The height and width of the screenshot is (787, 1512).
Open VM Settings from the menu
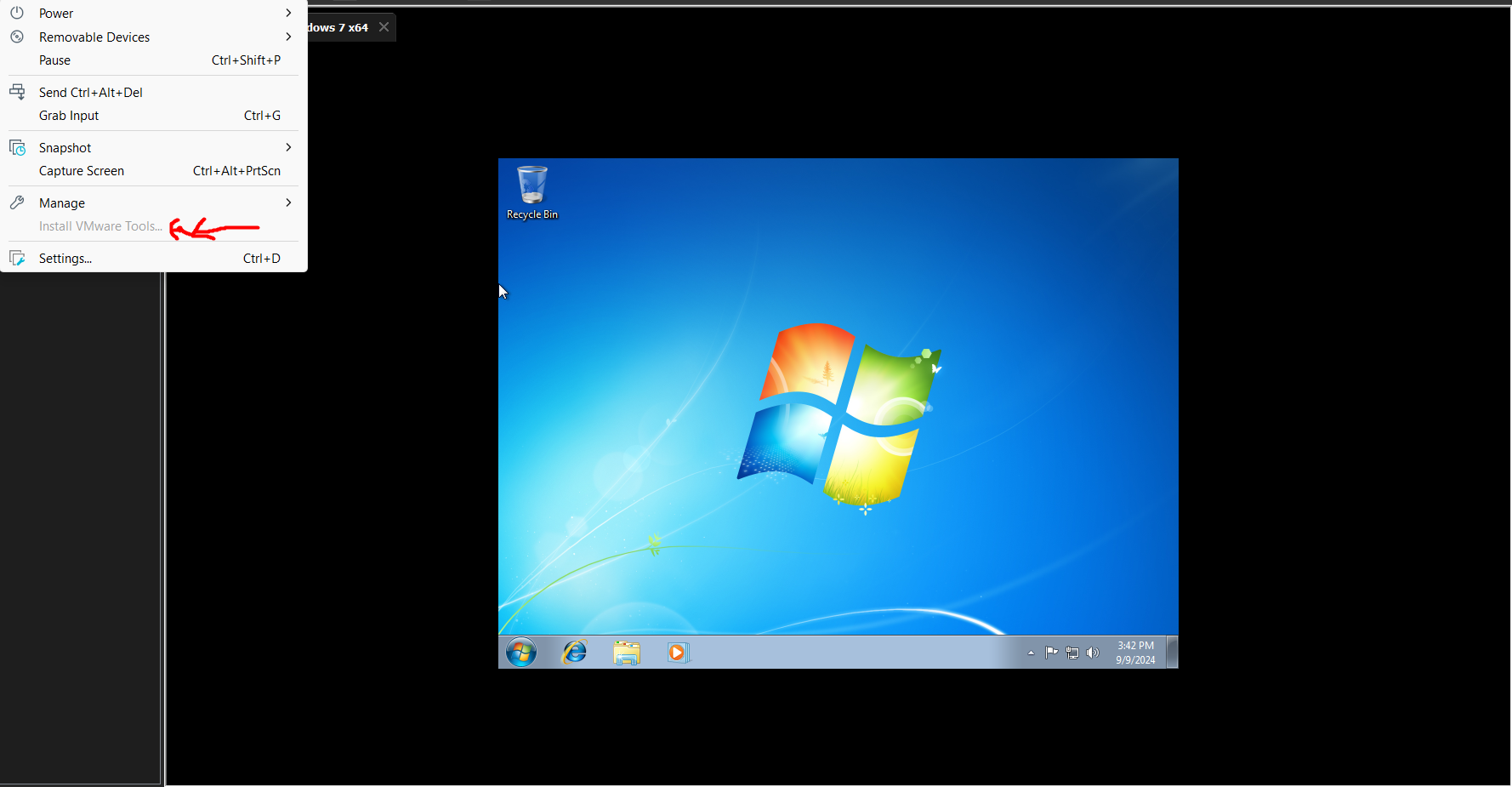153,258
